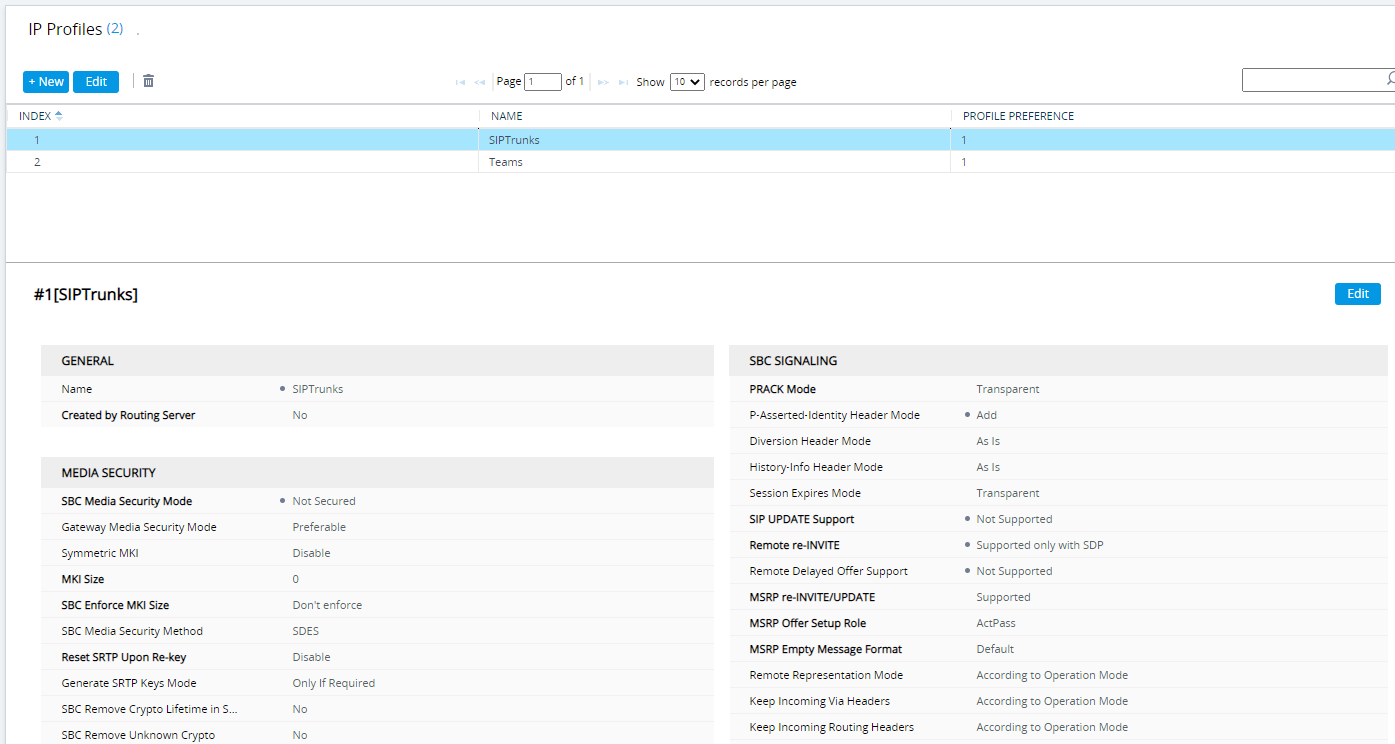Image resolution: width=1395 pixels, height=744 pixels.
Task: Click the next page navigation arrow
Action: [x=603, y=82]
